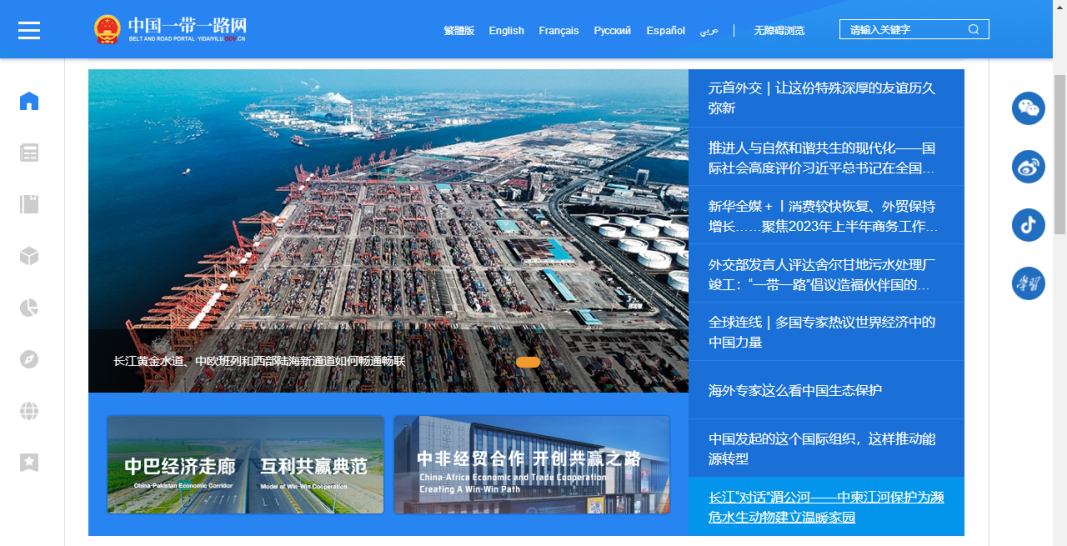Open the WeChat share icon

(1028, 108)
